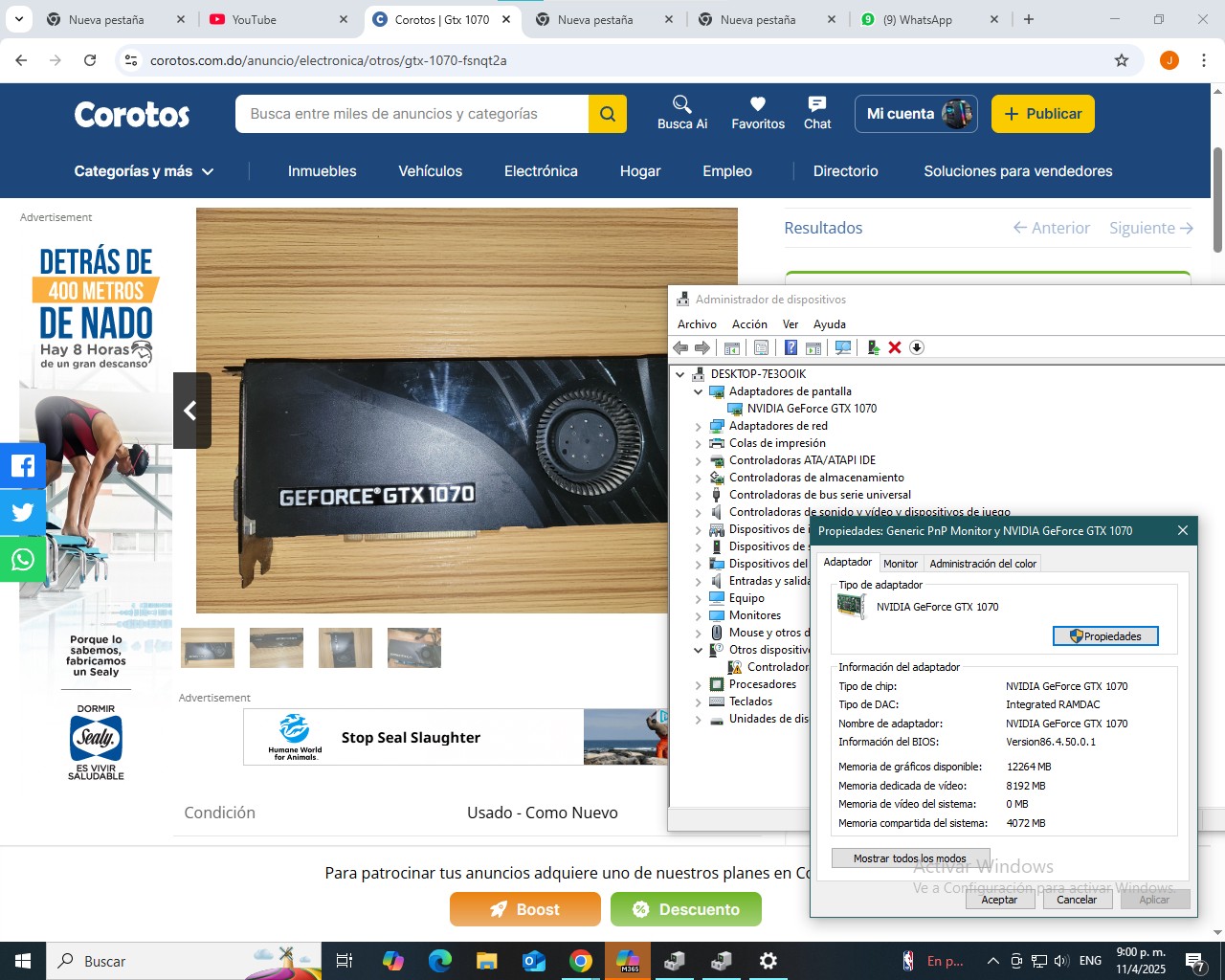Open Chat icon in Corotos header
1225x980 pixels.
point(817,113)
